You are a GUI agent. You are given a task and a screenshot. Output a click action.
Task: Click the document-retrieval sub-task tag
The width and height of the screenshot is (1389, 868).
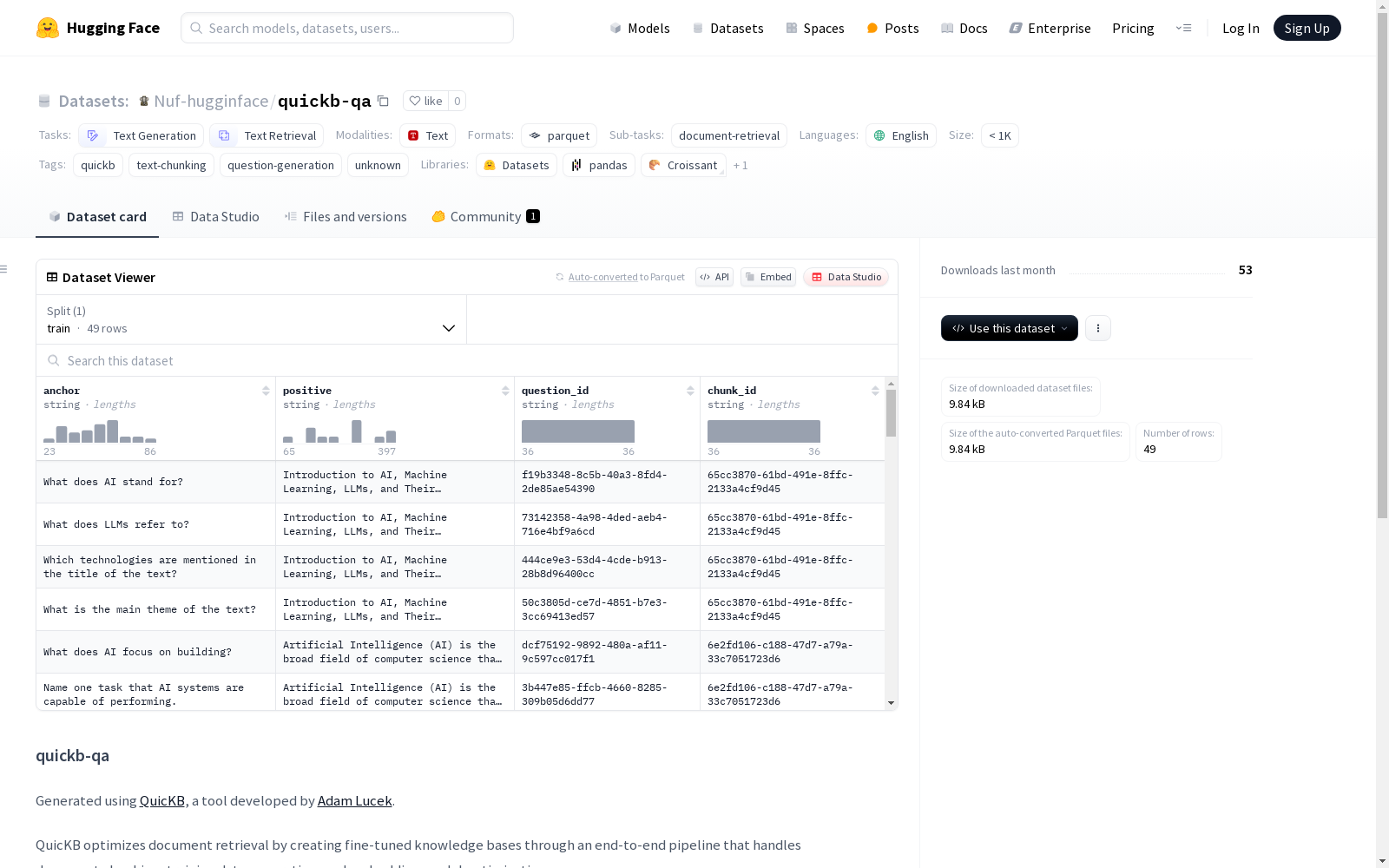(x=729, y=135)
